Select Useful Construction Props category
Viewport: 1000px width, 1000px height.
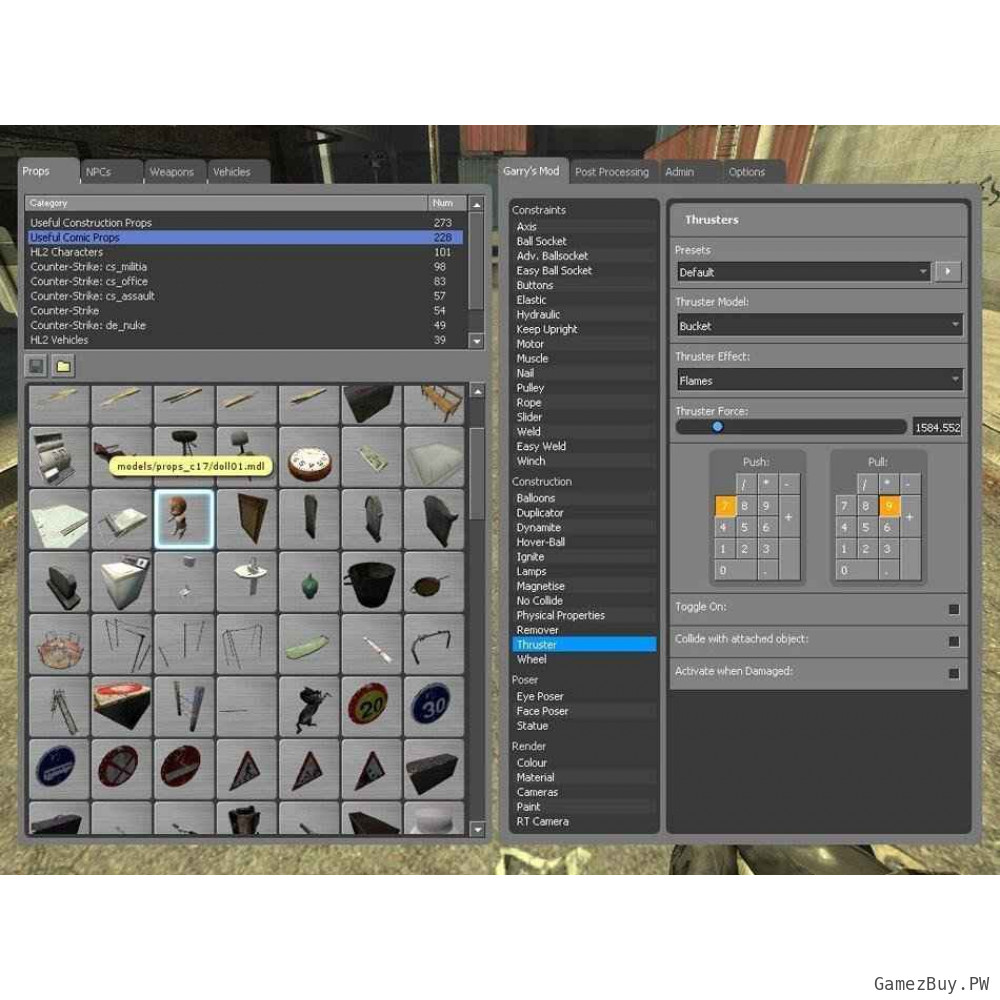pos(245,223)
